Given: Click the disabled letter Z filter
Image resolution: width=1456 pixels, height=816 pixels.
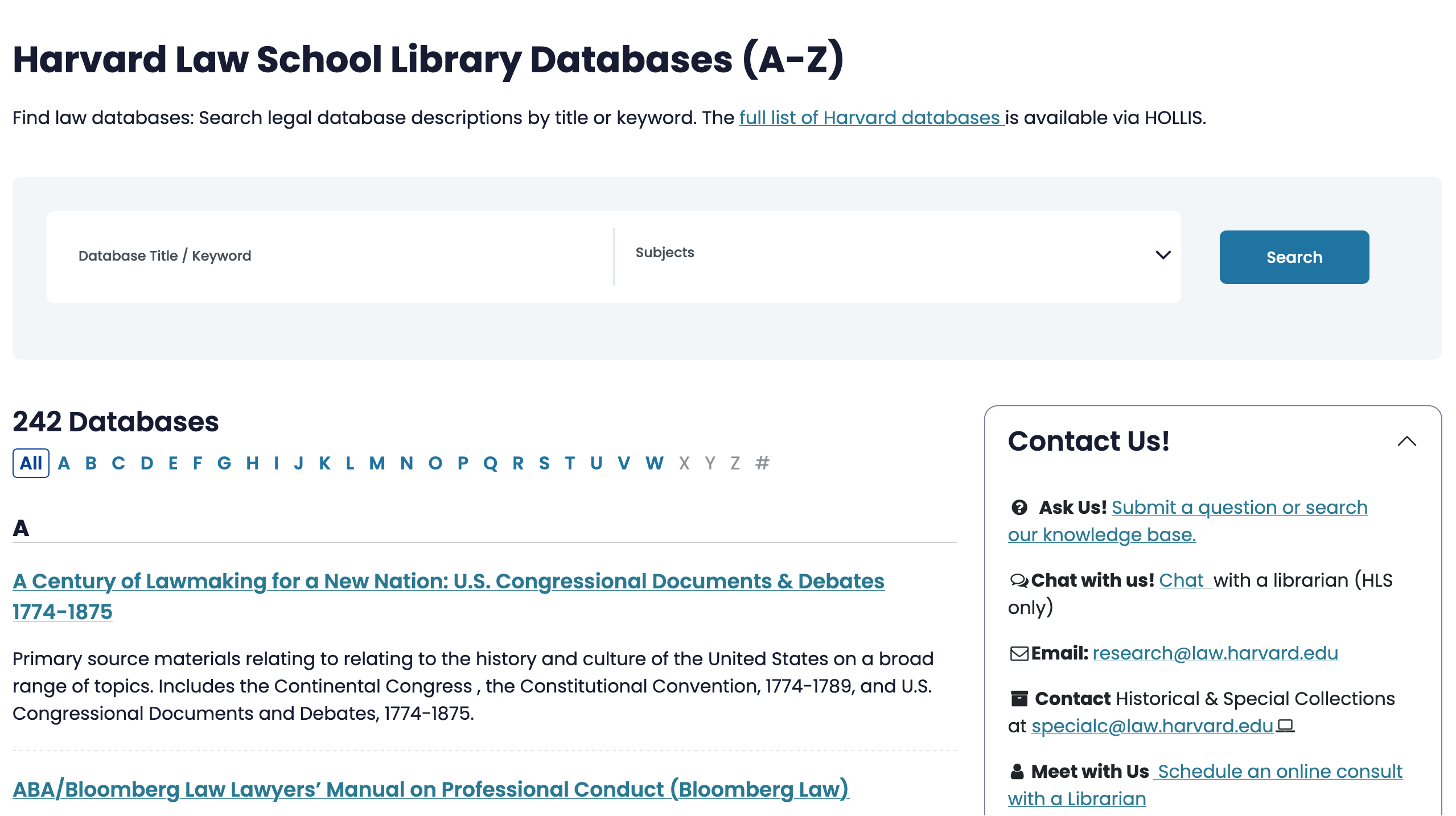Looking at the screenshot, I should pos(735,463).
